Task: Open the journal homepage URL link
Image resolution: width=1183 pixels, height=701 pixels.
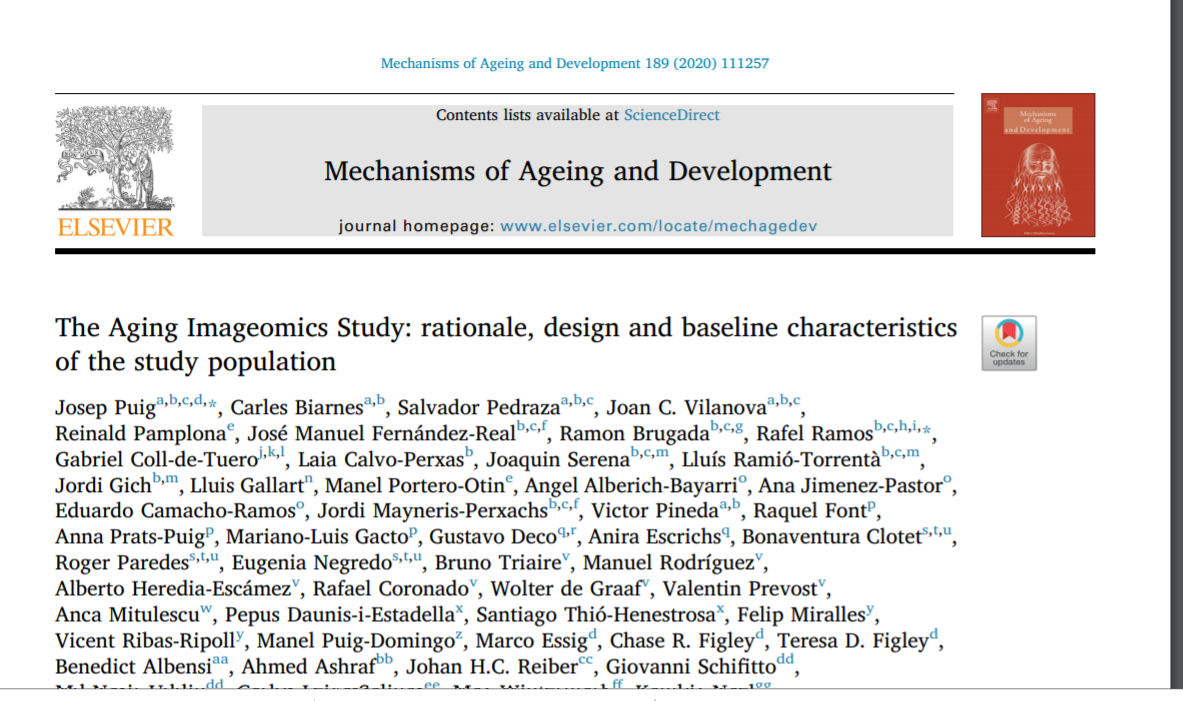Action: point(658,226)
